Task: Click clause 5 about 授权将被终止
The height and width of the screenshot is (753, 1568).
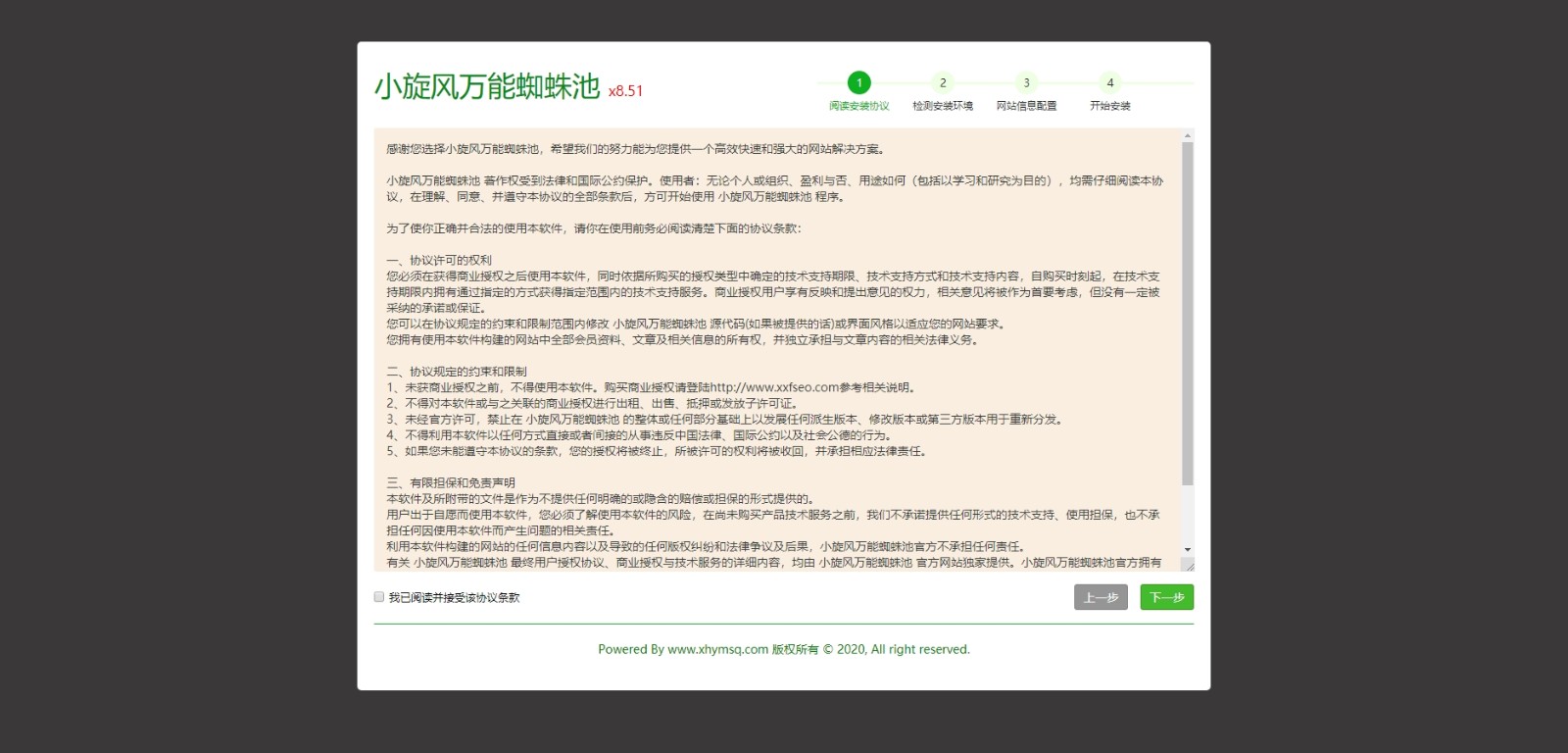Action: coord(656,451)
